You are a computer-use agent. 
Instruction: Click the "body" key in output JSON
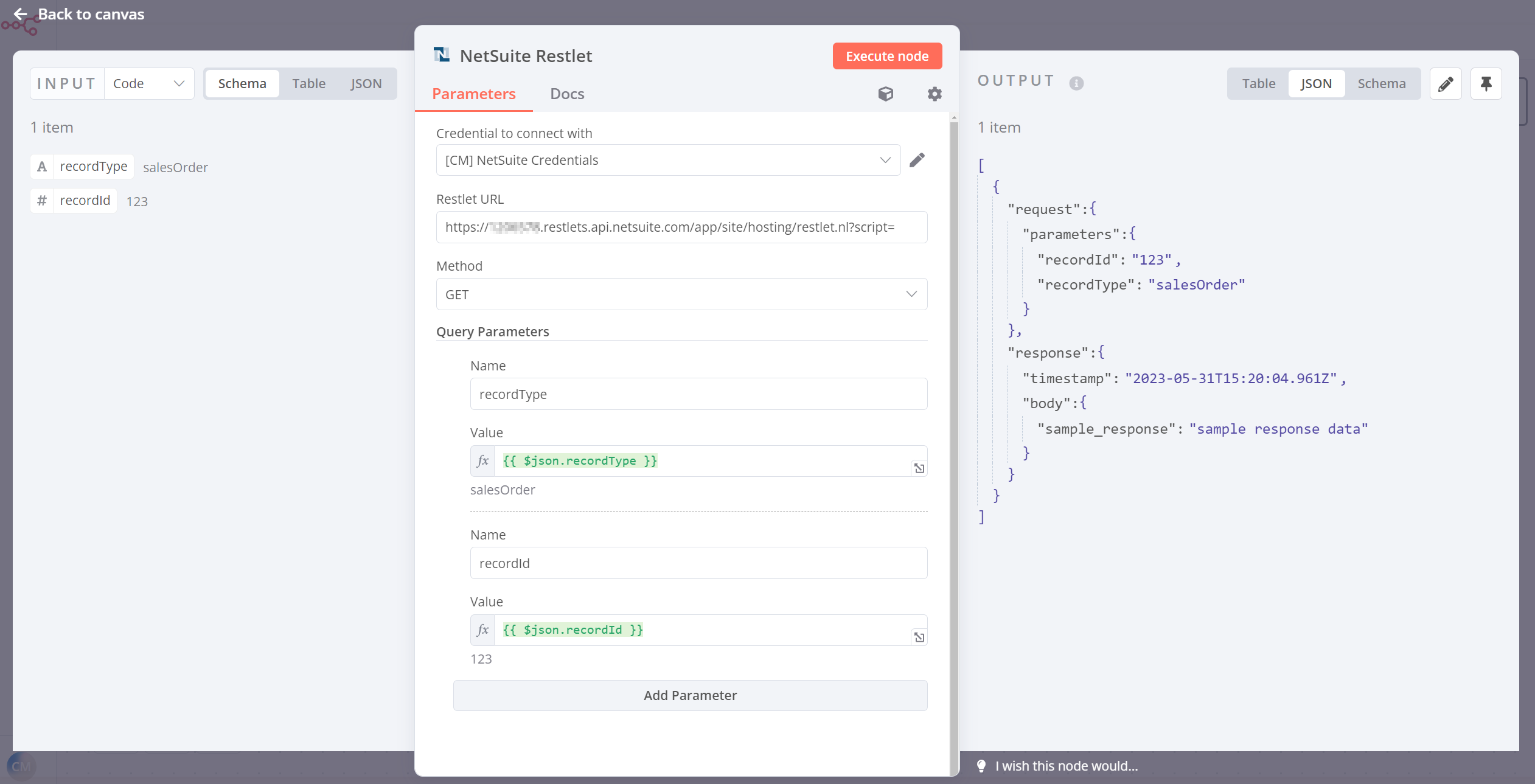click(1046, 403)
